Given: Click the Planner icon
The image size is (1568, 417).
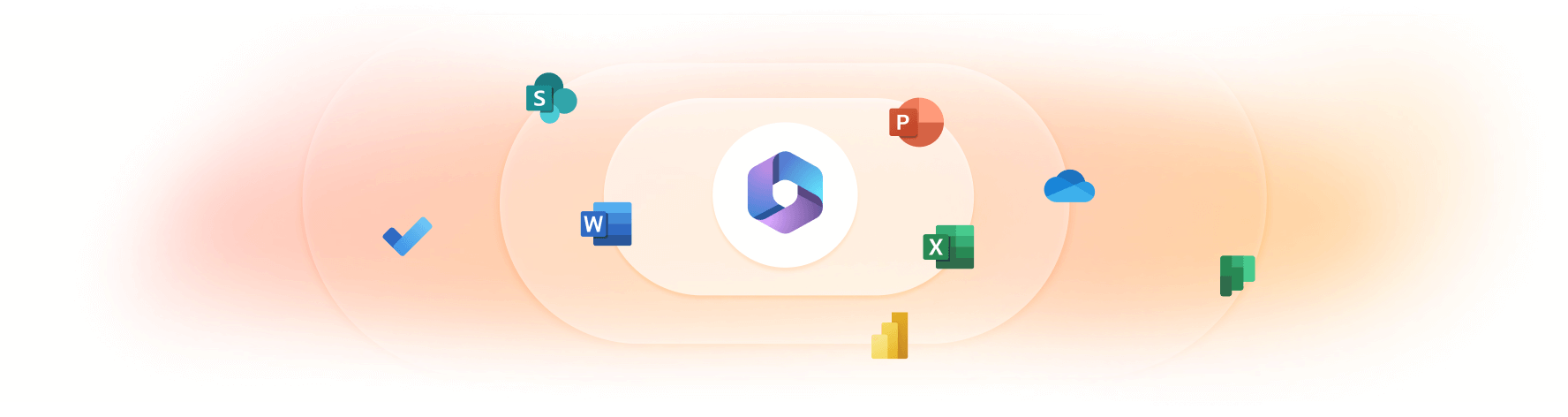Looking at the screenshot, I should (1237, 276).
